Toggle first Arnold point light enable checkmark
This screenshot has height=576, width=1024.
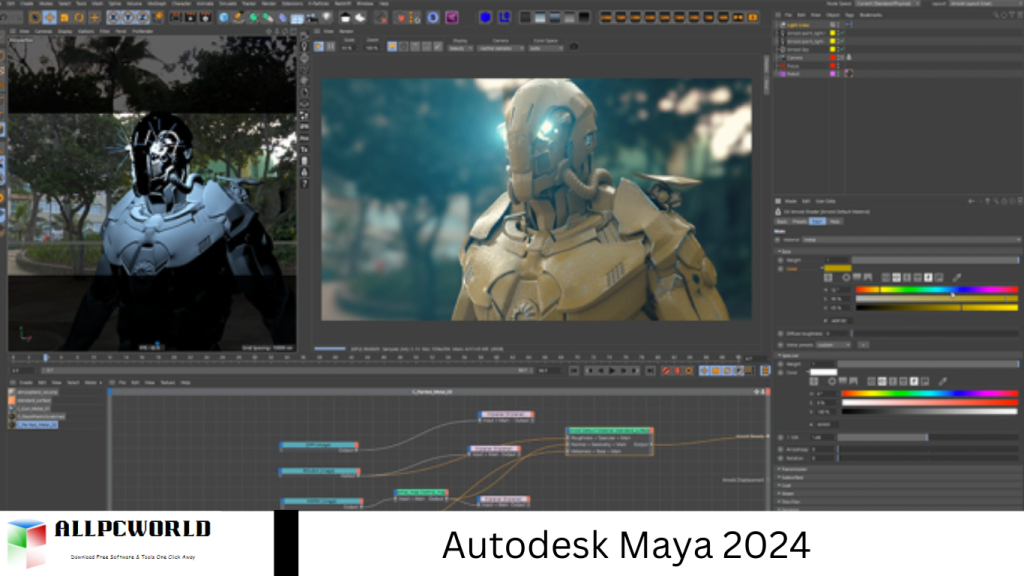[x=842, y=33]
